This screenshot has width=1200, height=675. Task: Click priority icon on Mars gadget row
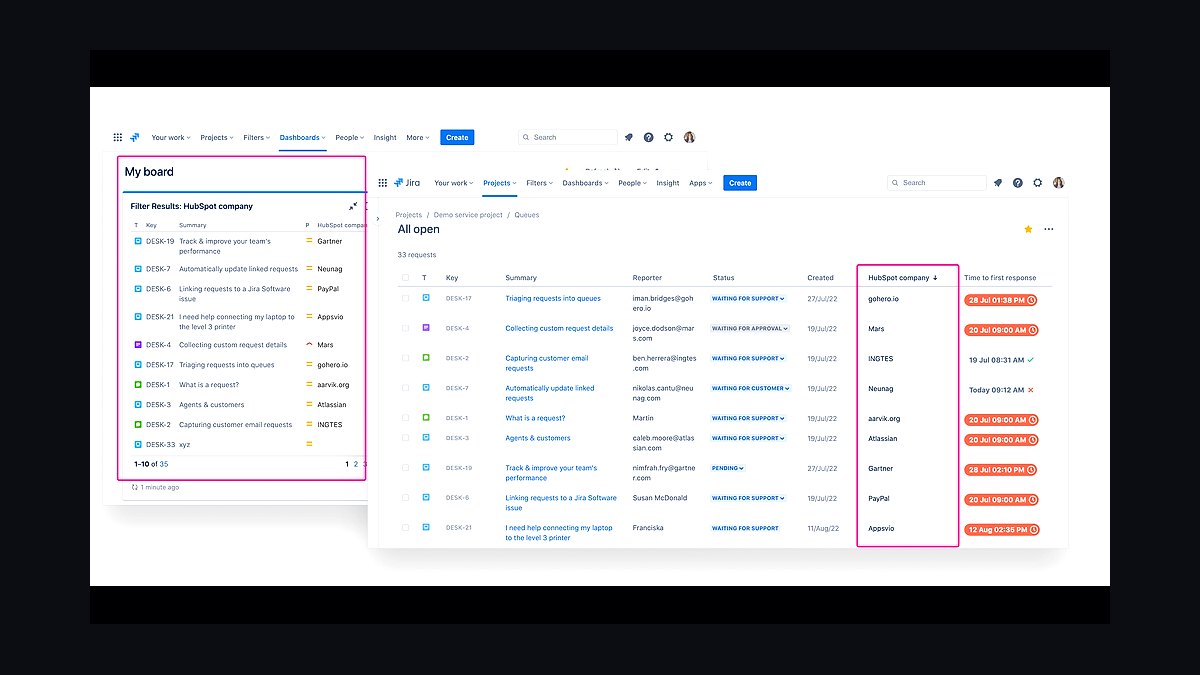(x=309, y=345)
